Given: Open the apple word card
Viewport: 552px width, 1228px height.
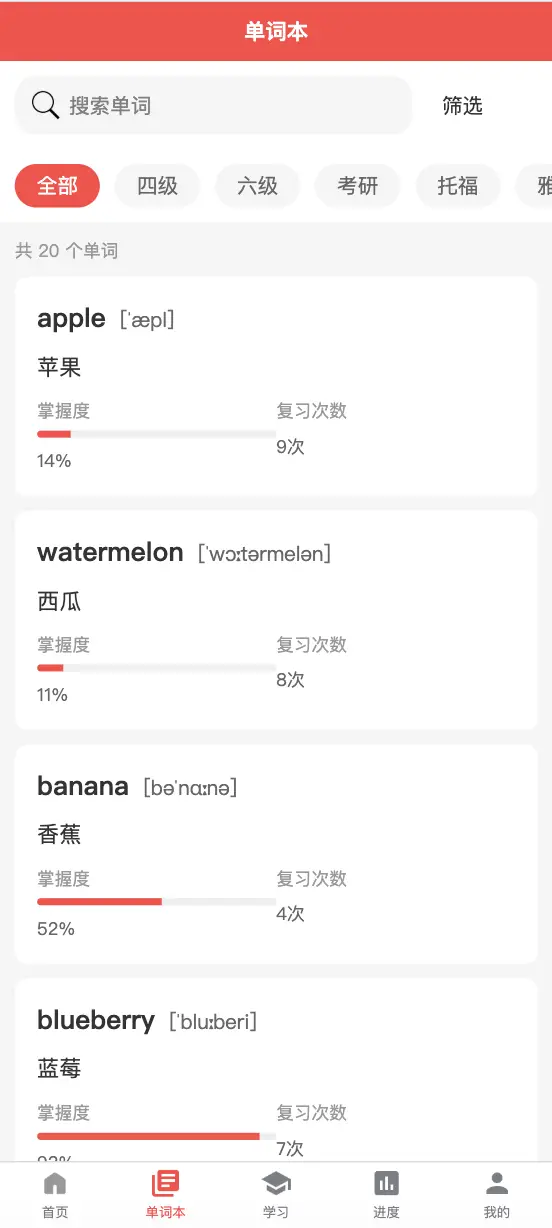Looking at the screenshot, I should click(x=276, y=386).
